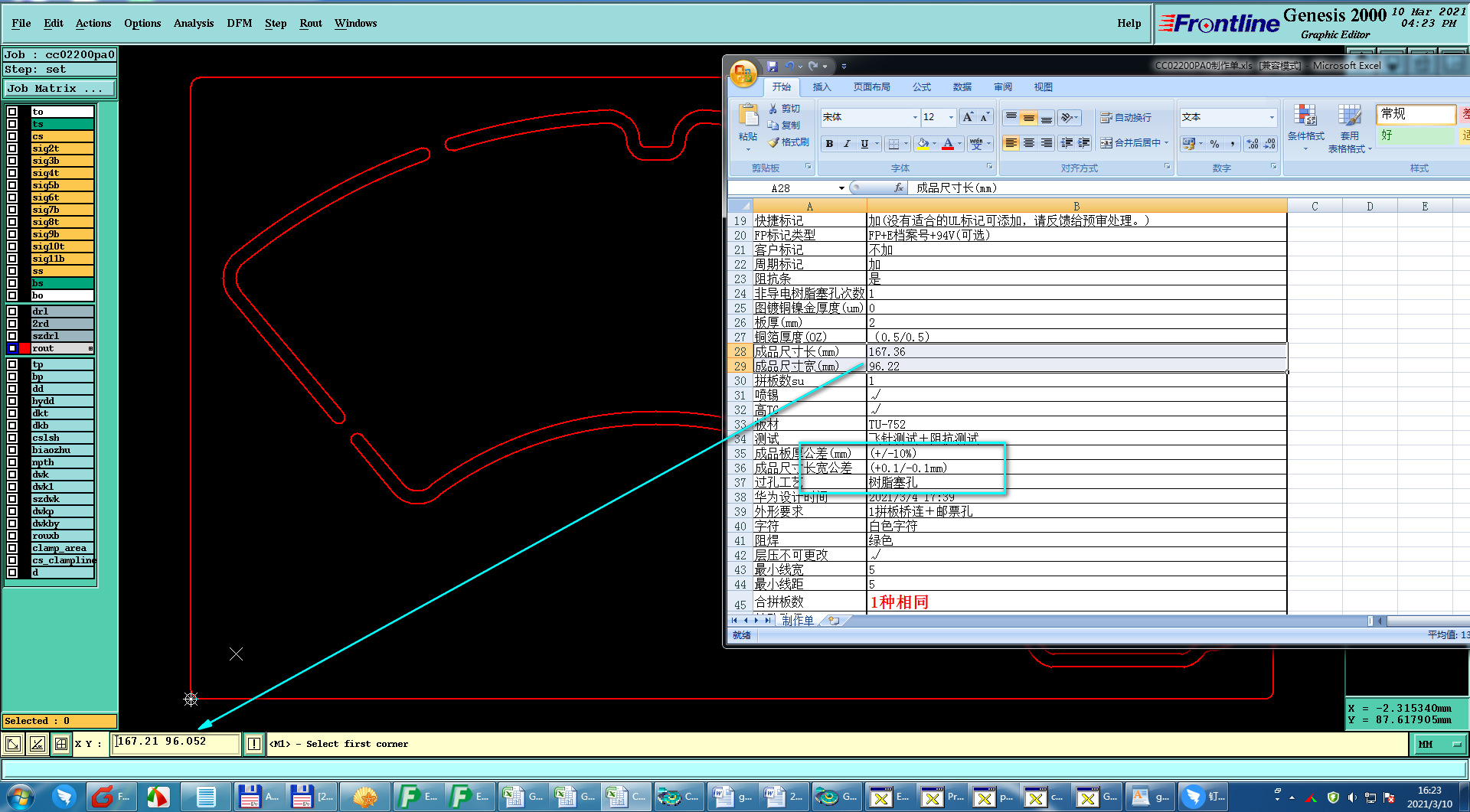Toggle the checkbox for layer bydd
1470x812 pixels.
pos(12,401)
